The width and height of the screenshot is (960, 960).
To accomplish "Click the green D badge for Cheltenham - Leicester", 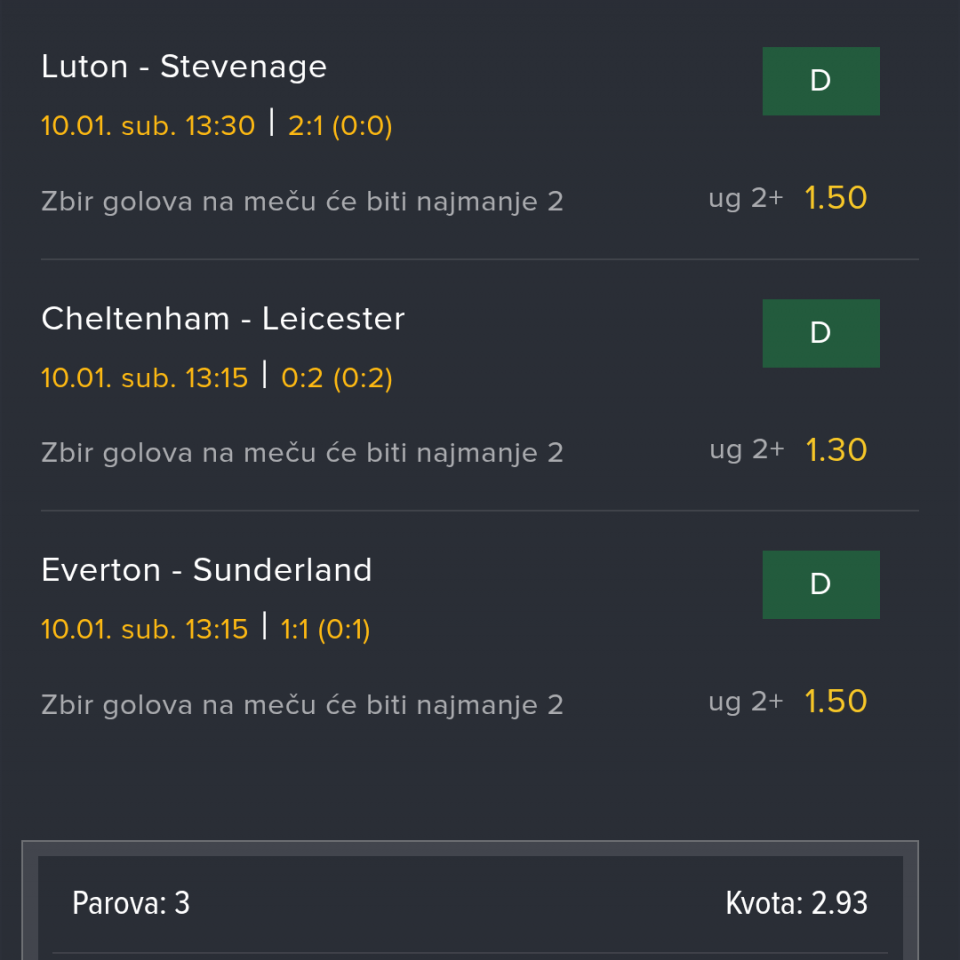I will [x=820, y=333].
